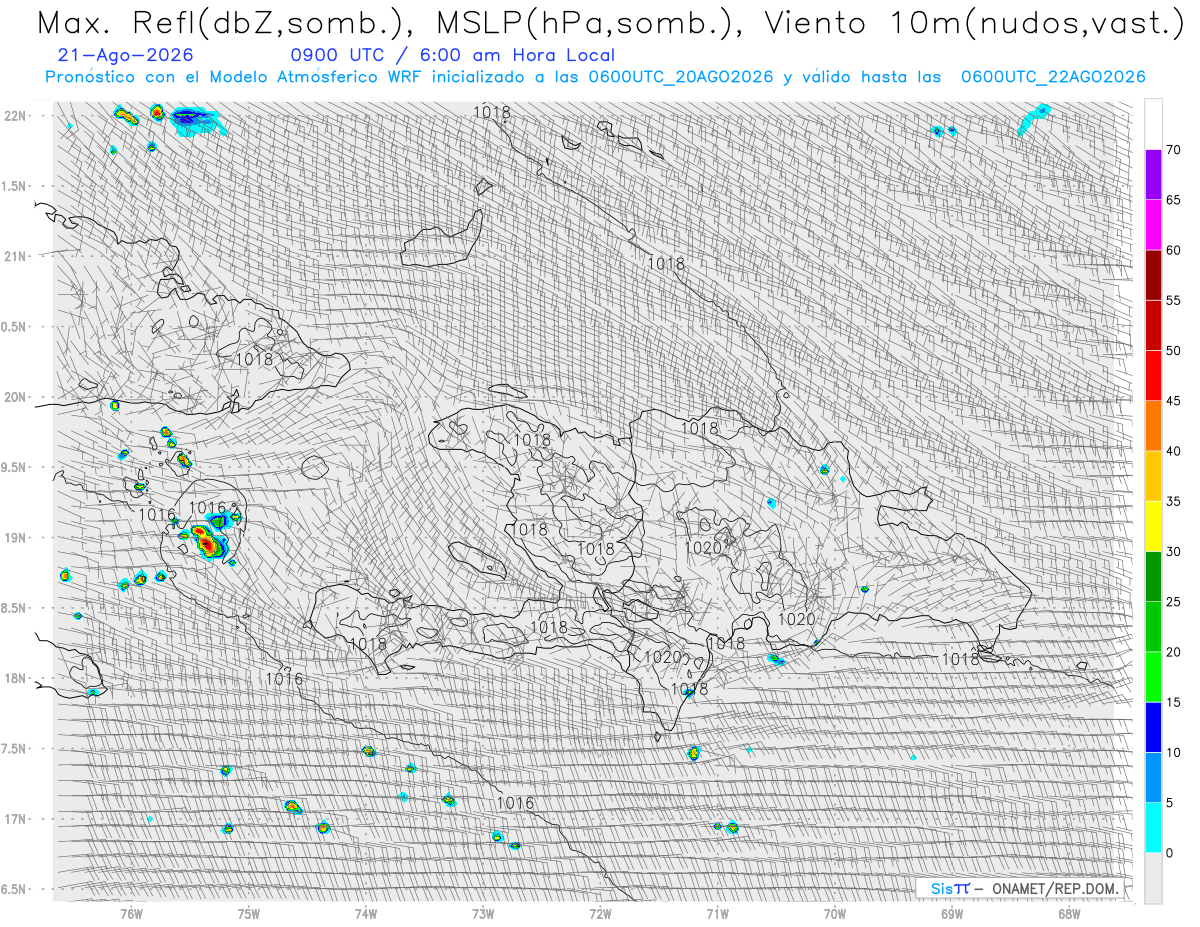Click the '60' colorbar scale value
This screenshot has height=927, width=1200.
coord(1173,250)
